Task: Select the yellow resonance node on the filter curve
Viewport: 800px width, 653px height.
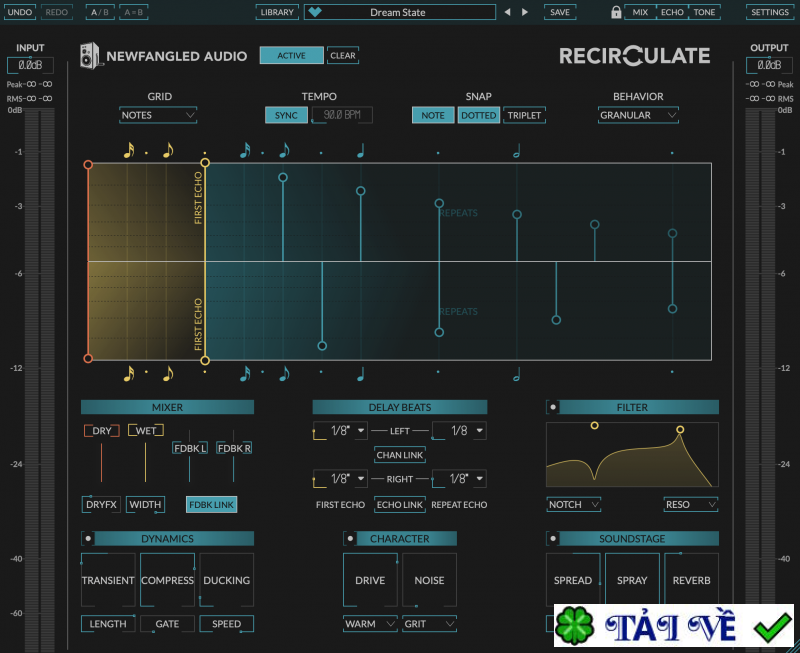Action: pyautogui.click(x=678, y=427)
